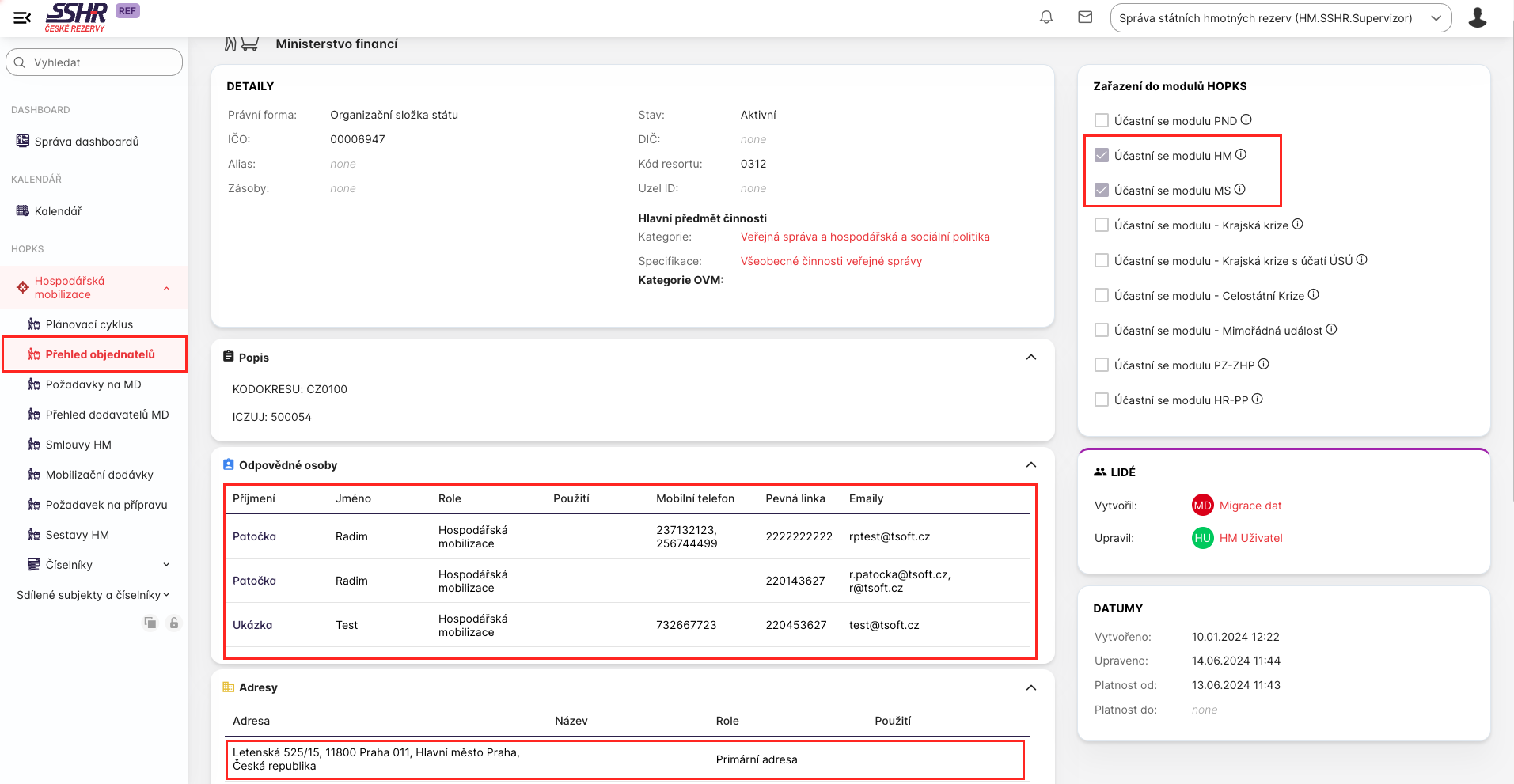Click the sidebar copy windows icon
The image size is (1514, 784).
150,623
